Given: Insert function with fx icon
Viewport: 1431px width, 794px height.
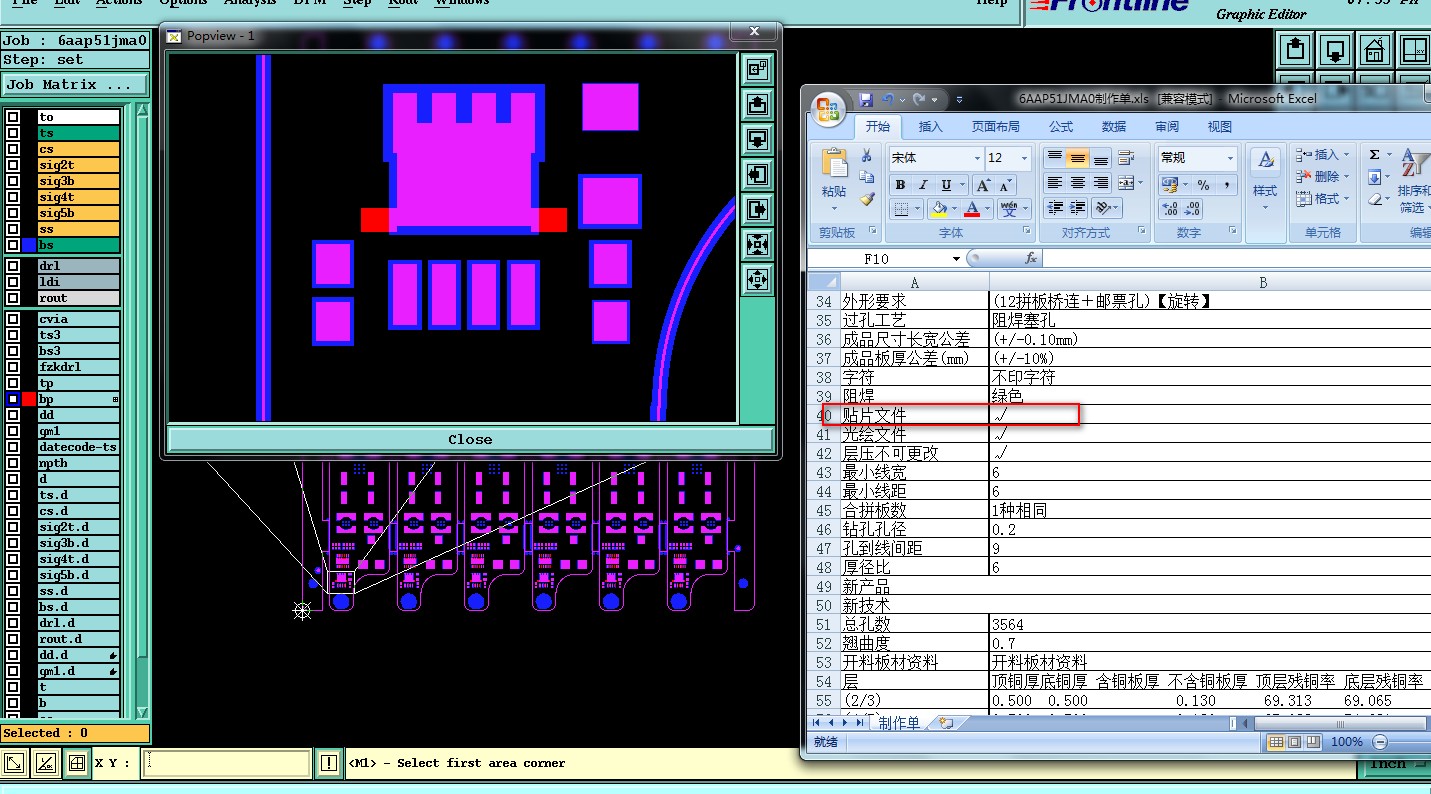Looking at the screenshot, I should 1032,258.
